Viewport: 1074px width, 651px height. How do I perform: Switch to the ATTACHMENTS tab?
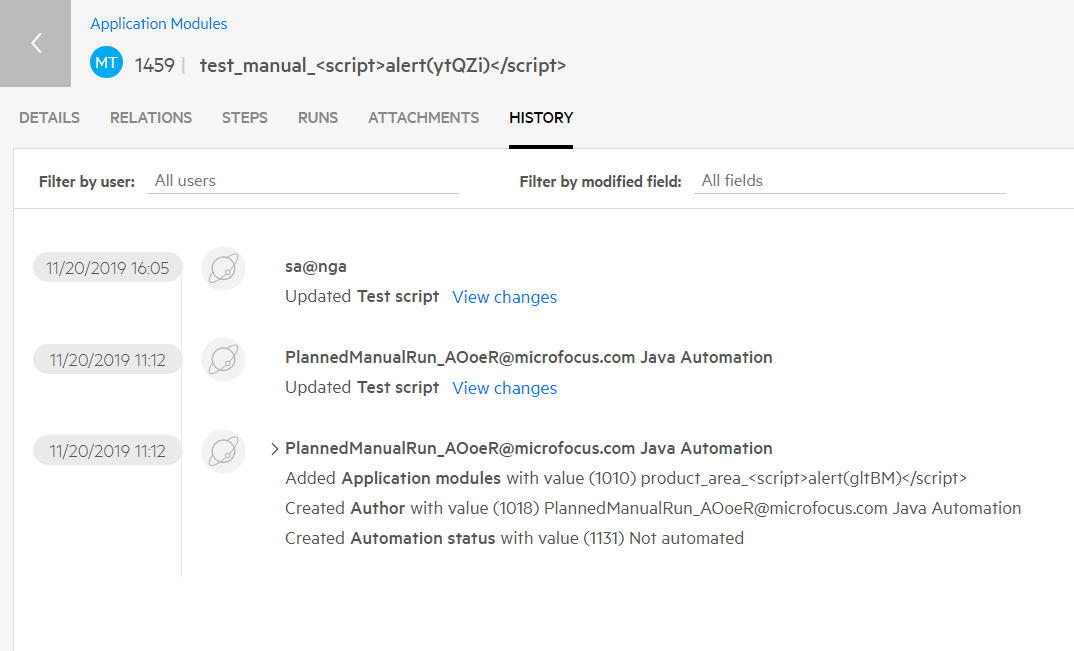pyautogui.click(x=423, y=118)
